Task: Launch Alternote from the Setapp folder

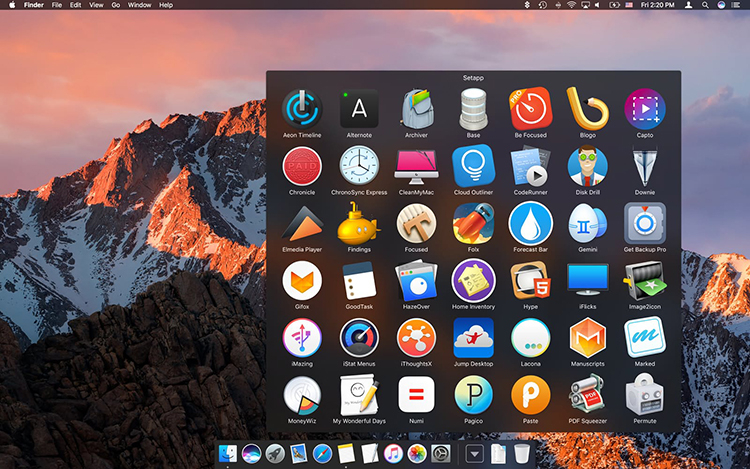Action: (x=359, y=109)
